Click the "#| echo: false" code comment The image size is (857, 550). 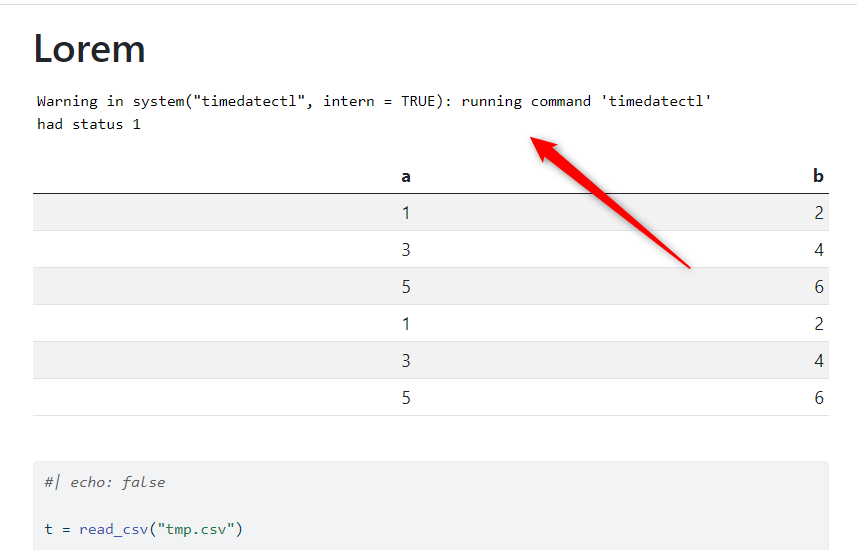point(105,482)
